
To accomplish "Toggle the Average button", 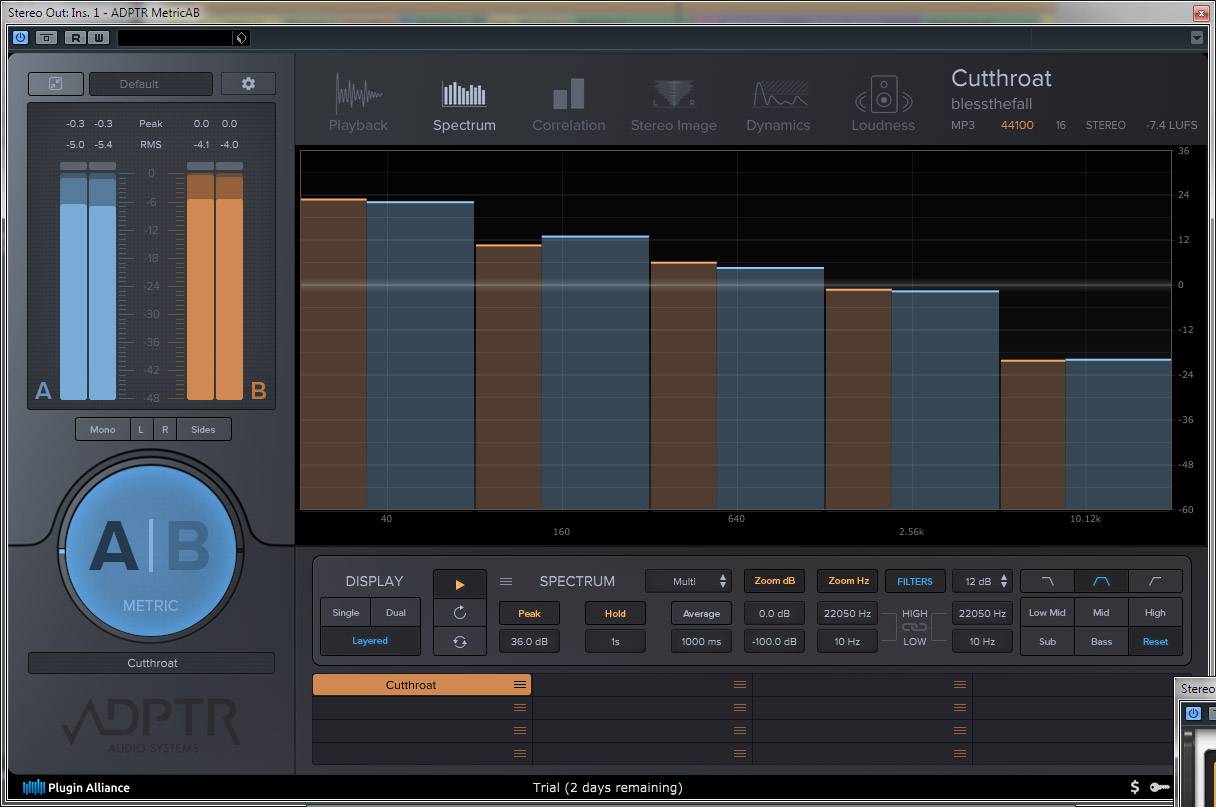I will click(x=701, y=613).
